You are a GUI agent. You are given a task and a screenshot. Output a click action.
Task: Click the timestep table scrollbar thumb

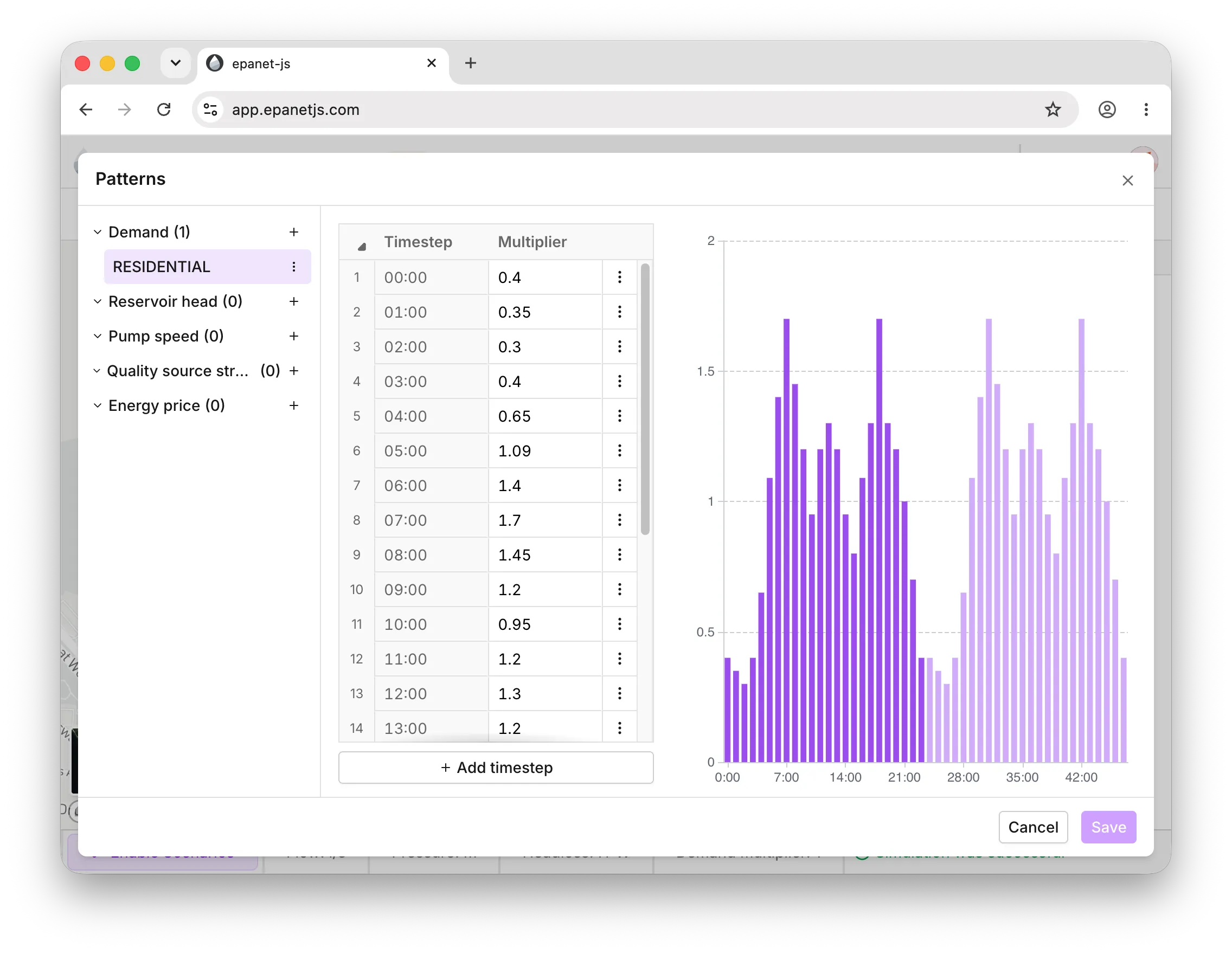pyautogui.click(x=645, y=398)
